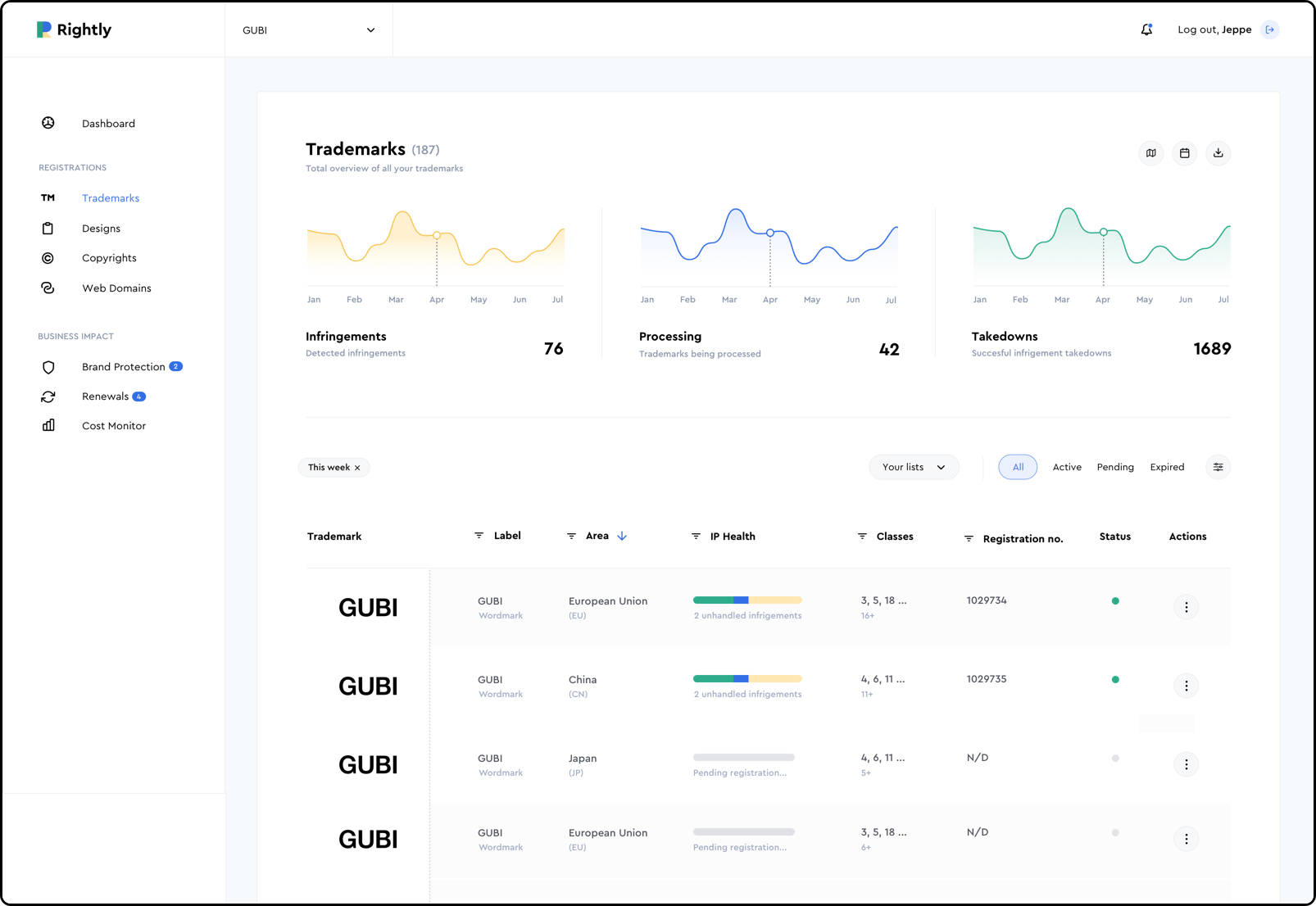Open the filter settings sliders icon
The height and width of the screenshot is (906, 1316).
point(1218,467)
